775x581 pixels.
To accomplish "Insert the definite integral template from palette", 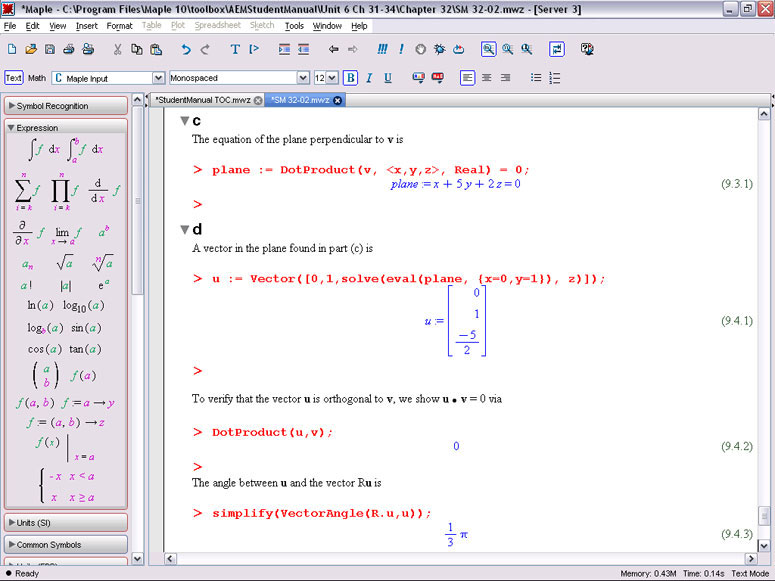I will 84,149.
